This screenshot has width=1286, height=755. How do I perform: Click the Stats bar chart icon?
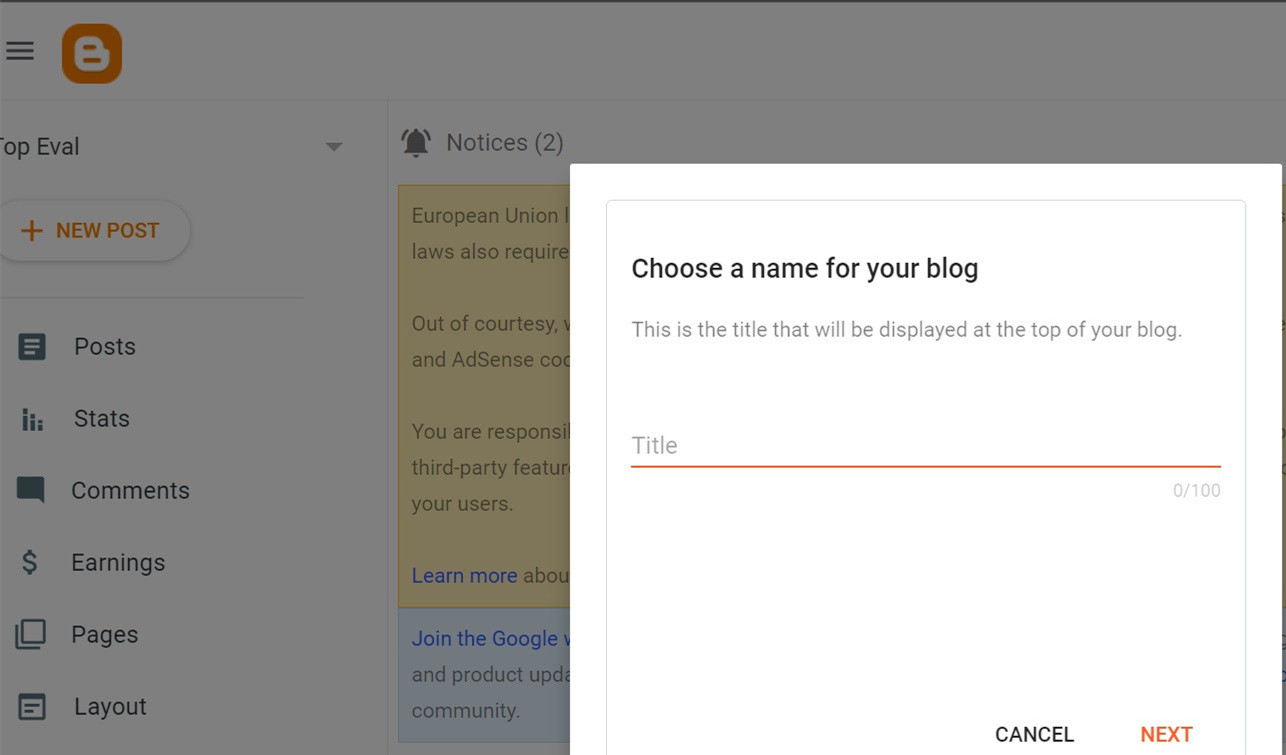pos(32,419)
